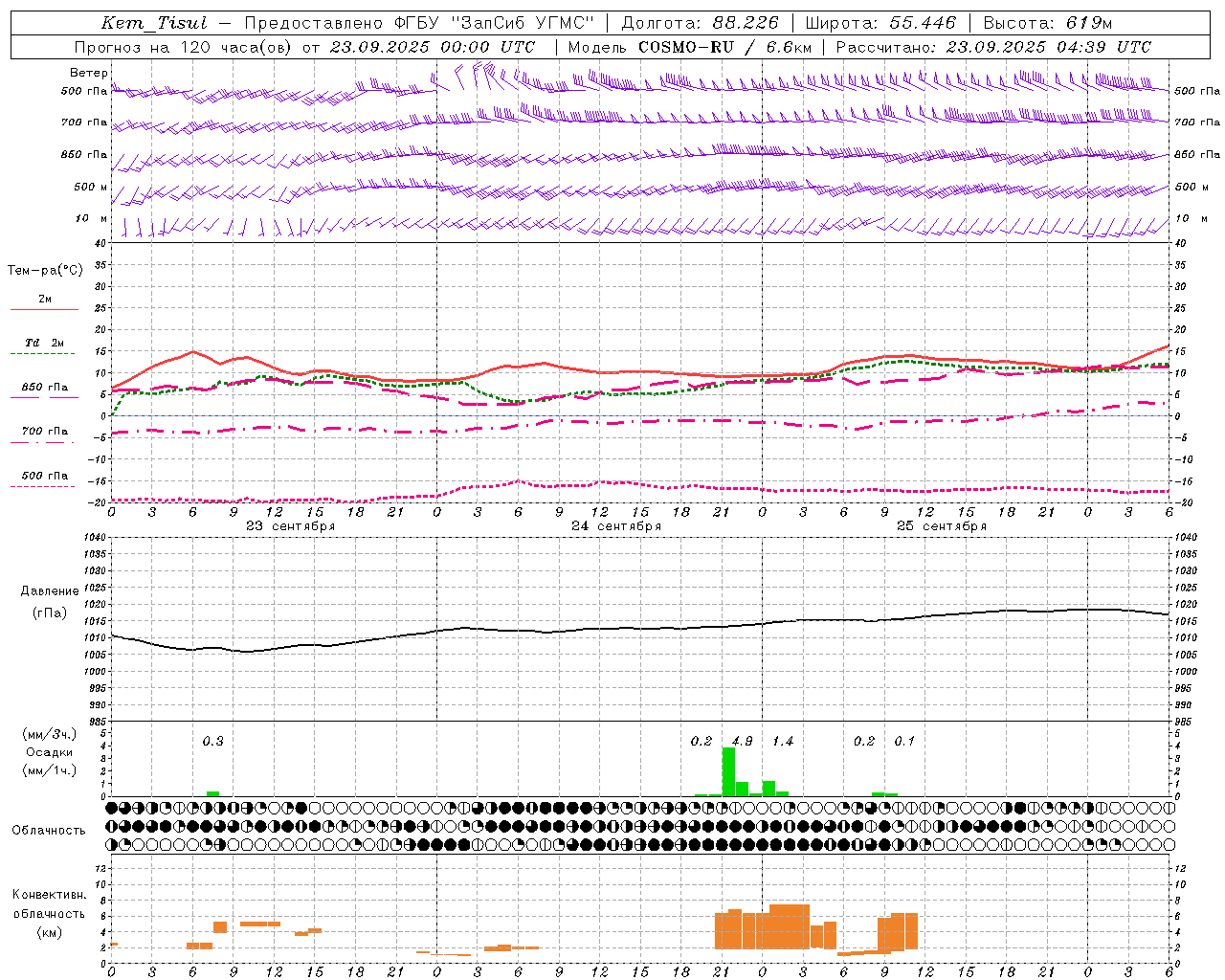This screenshot has height=980, width=1225.
Task: Click 700 гПа in the temperature legend
Action: coord(45,432)
